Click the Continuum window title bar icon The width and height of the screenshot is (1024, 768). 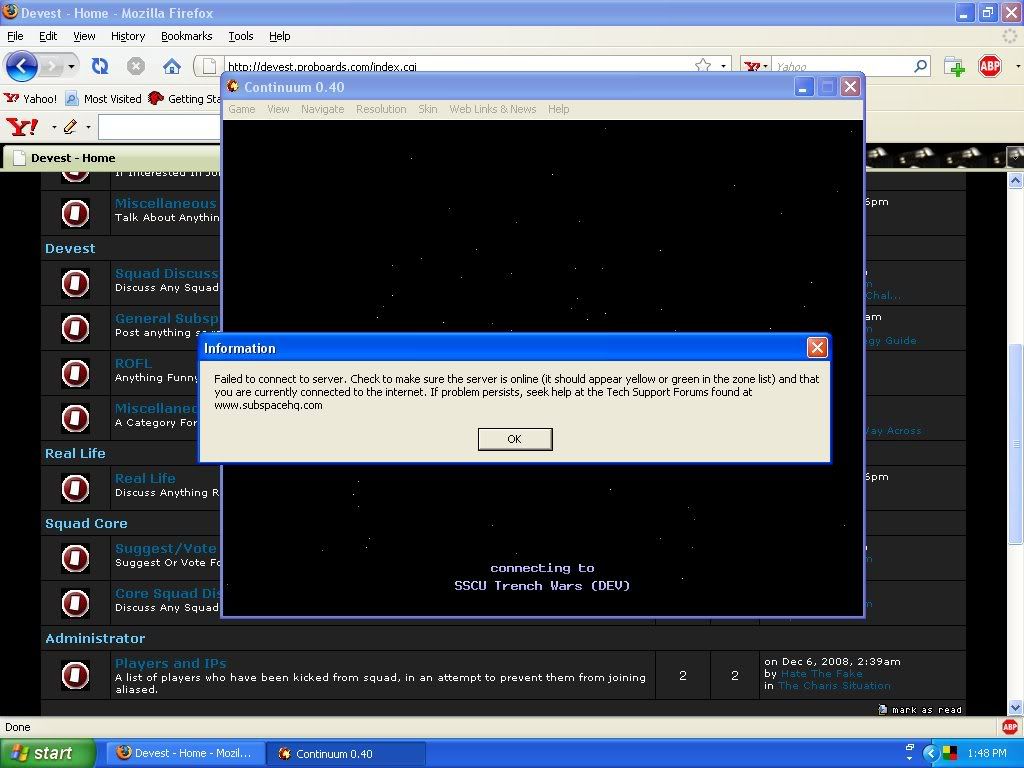[x=233, y=87]
